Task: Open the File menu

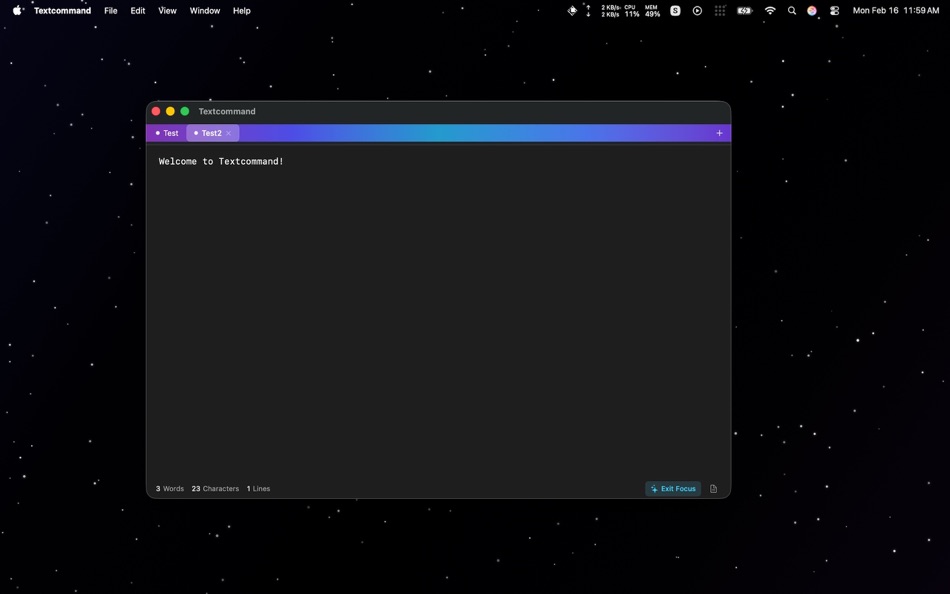Action: (x=110, y=10)
